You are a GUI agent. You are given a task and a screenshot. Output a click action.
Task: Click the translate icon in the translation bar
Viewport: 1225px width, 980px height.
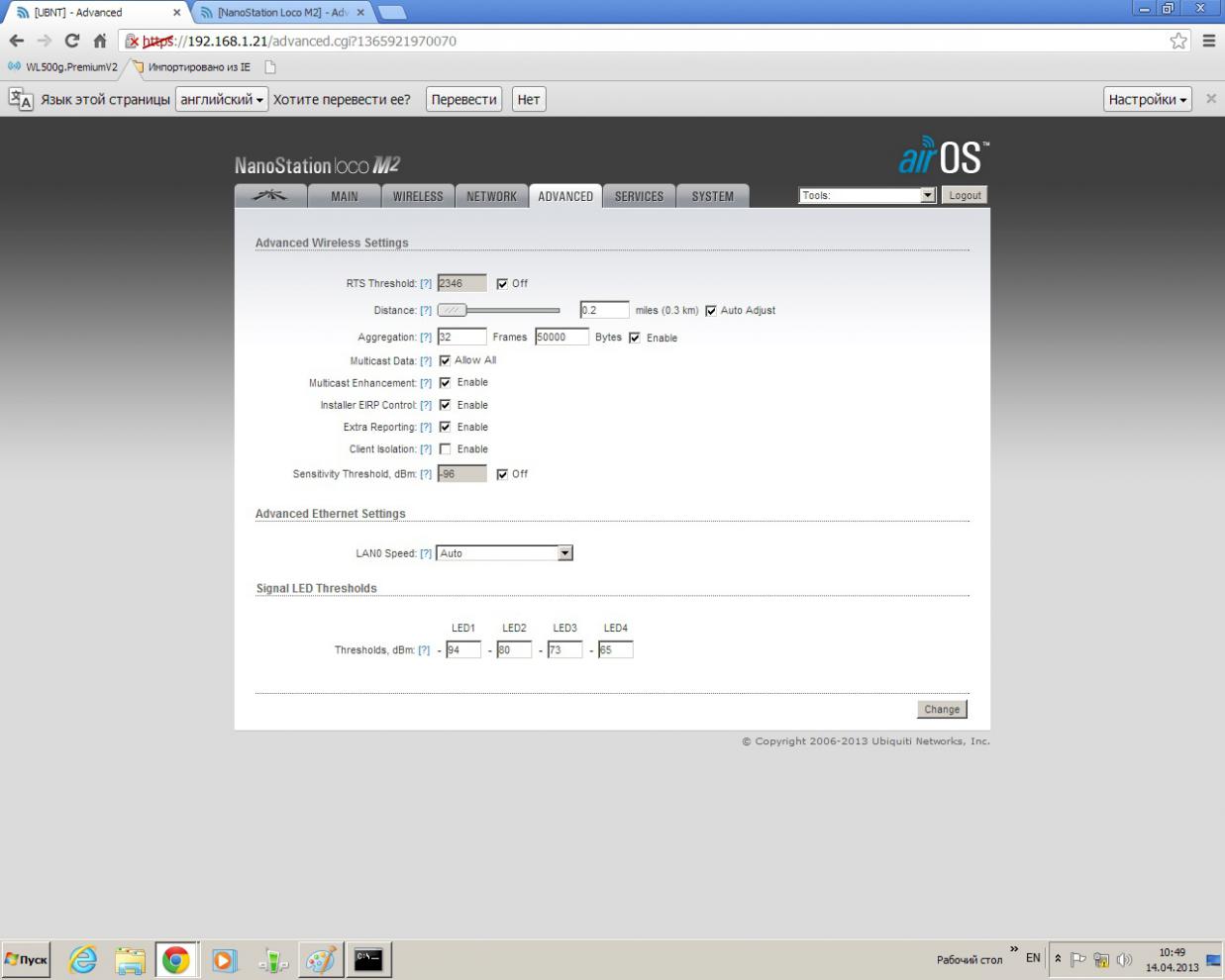20,99
